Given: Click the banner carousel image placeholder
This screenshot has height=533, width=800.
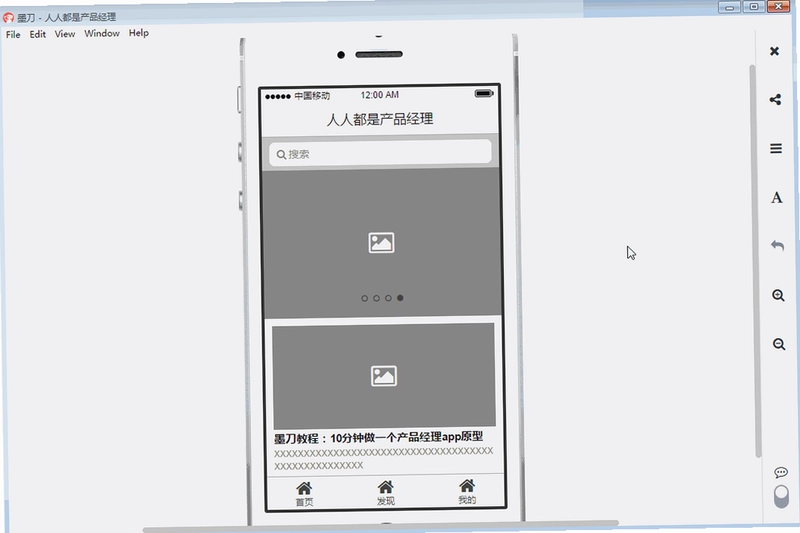Looking at the screenshot, I should [382, 243].
